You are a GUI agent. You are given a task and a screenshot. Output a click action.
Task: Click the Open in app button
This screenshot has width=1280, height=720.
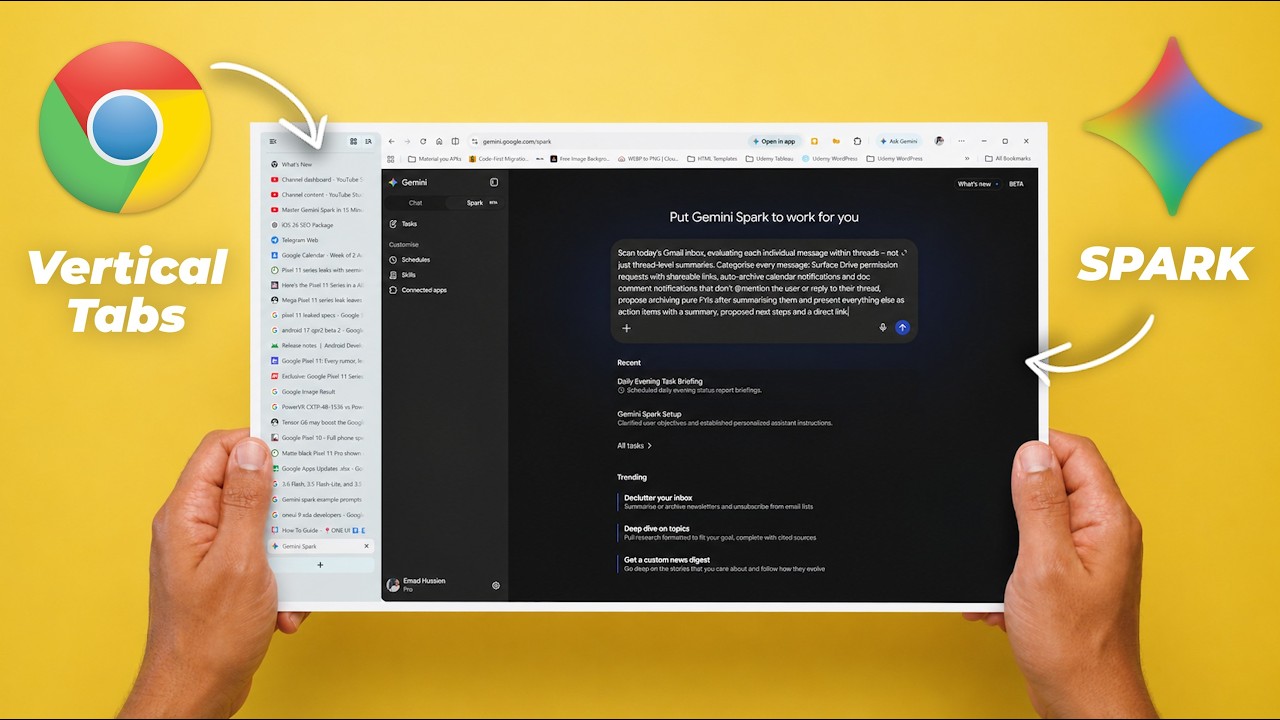775,142
